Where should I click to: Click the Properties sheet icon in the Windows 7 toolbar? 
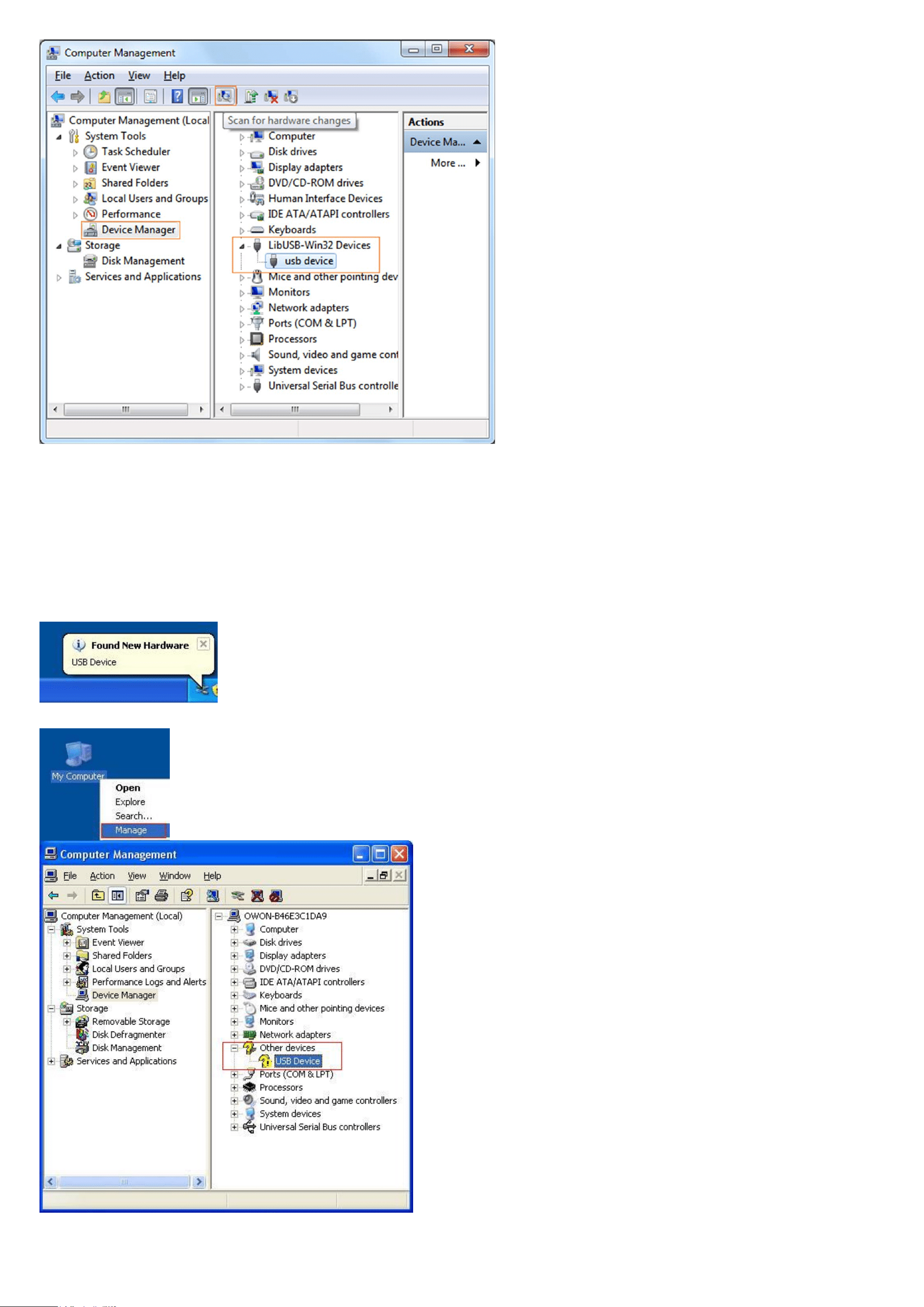pyautogui.click(x=150, y=97)
